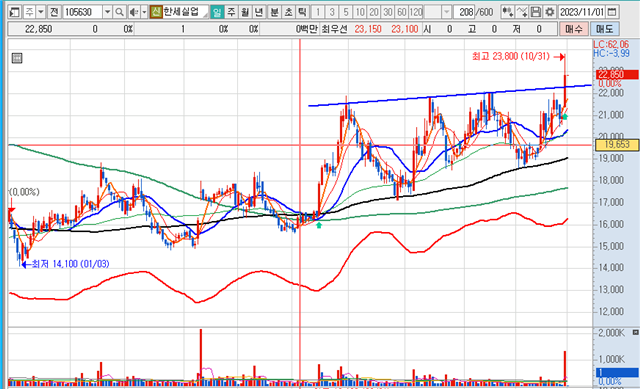The width and height of the screenshot is (640, 389).
Task: Select the 일 daily chart period
Action: (217, 12)
